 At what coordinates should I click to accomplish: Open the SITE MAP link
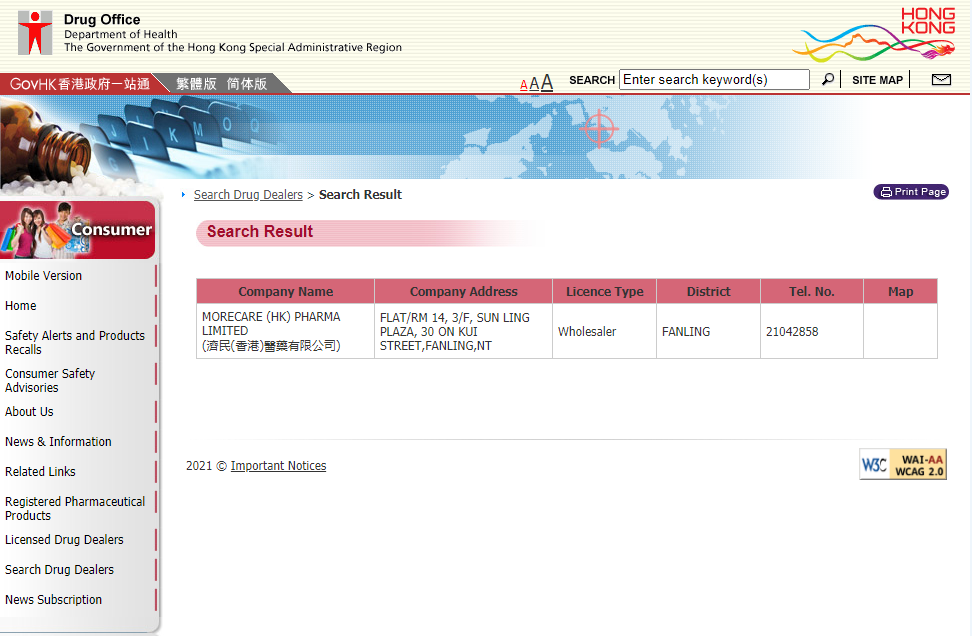click(877, 80)
